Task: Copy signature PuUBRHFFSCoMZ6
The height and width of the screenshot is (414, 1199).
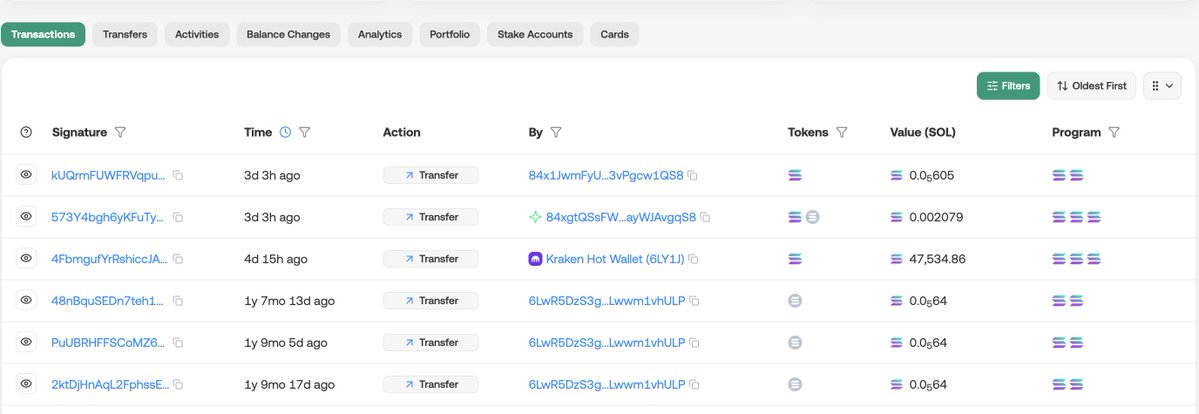Action: coord(178,343)
